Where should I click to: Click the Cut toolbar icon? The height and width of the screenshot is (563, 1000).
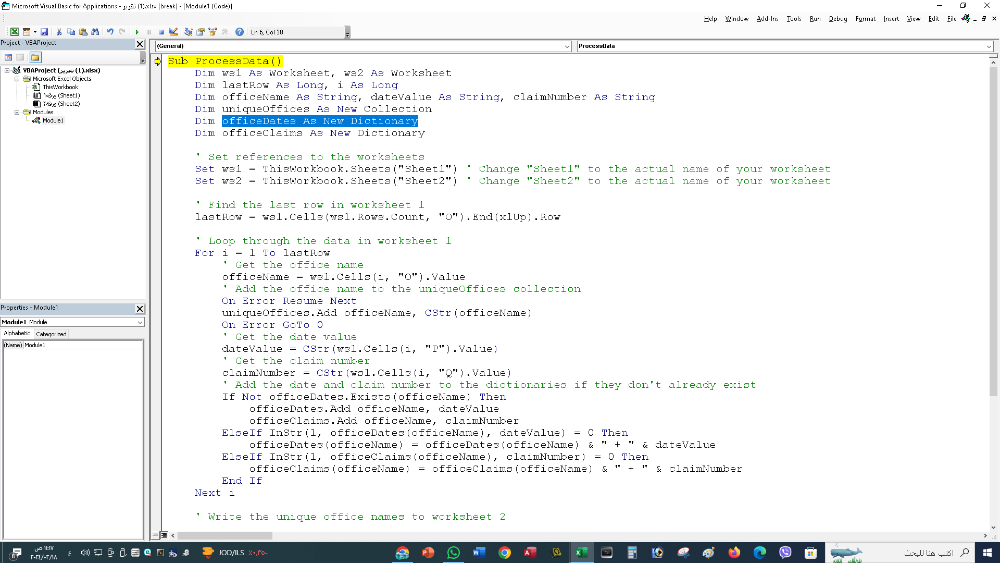(x=59, y=32)
